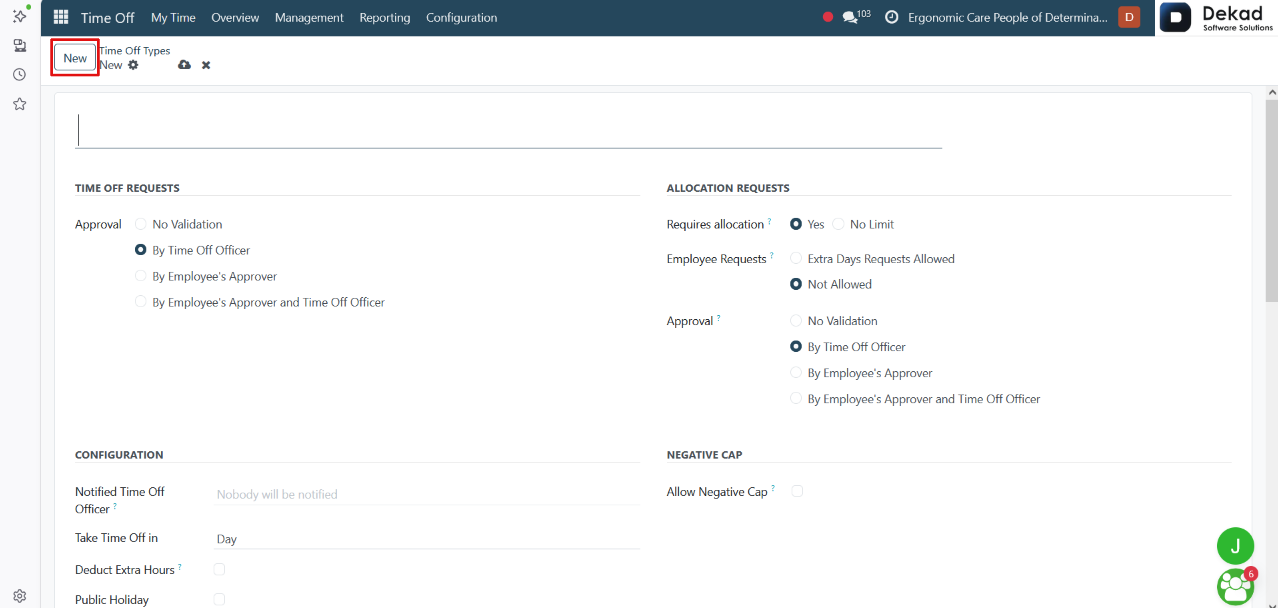1278x608 pixels.
Task: Select Approver and Time Off Officer under Time Off Requests
Action: (x=141, y=302)
